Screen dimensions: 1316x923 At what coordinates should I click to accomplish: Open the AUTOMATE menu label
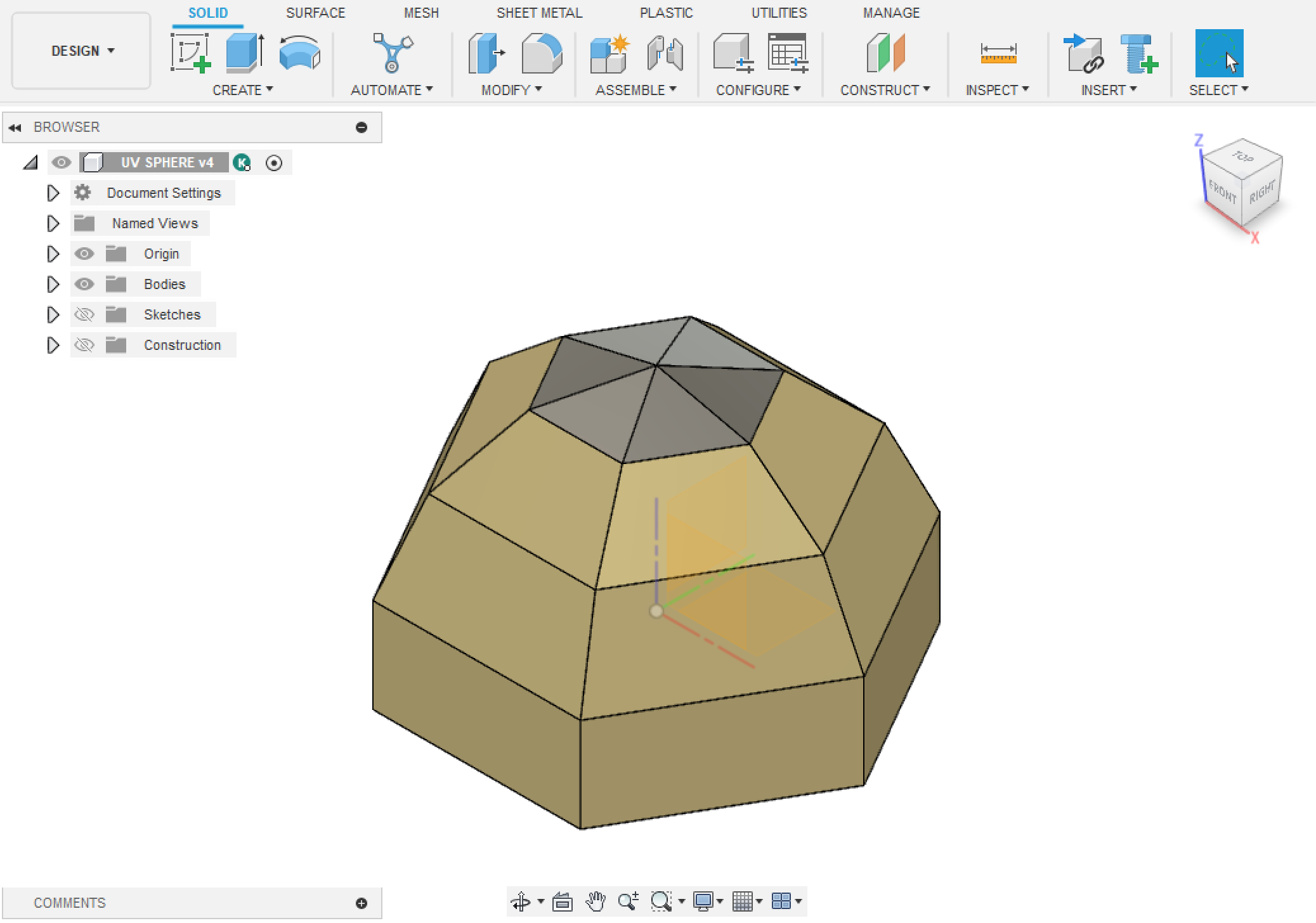[x=391, y=90]
